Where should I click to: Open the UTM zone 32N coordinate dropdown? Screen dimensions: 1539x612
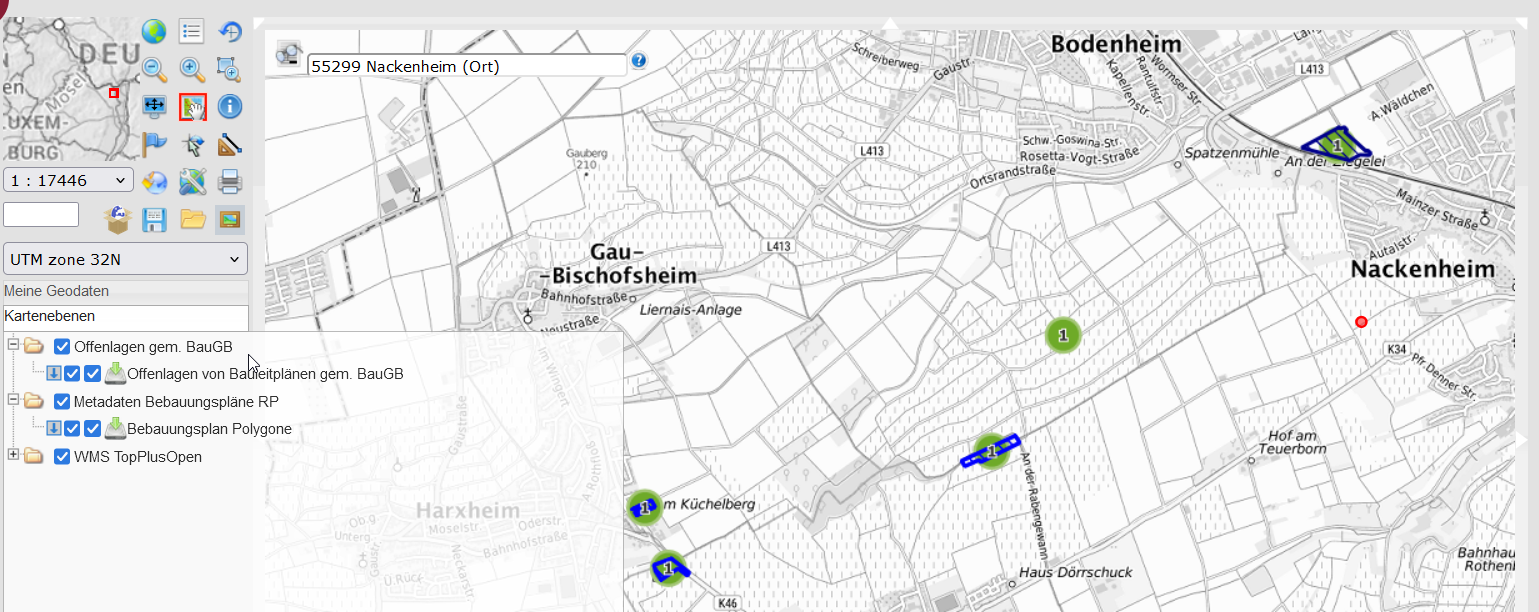[125, 260]
